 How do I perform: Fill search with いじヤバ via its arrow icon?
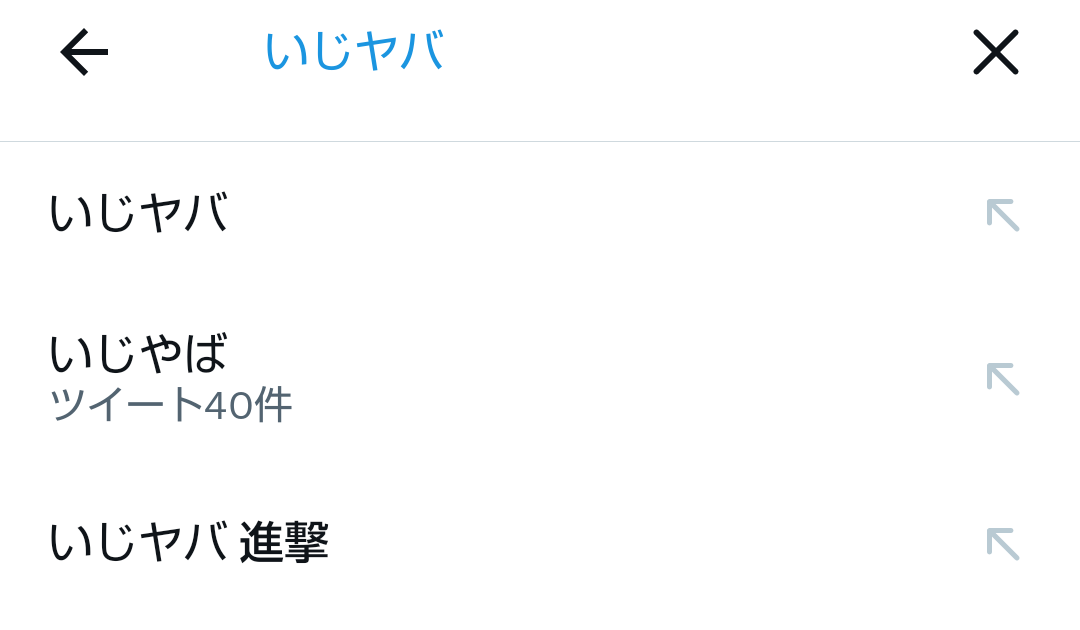pos(1003,216)
